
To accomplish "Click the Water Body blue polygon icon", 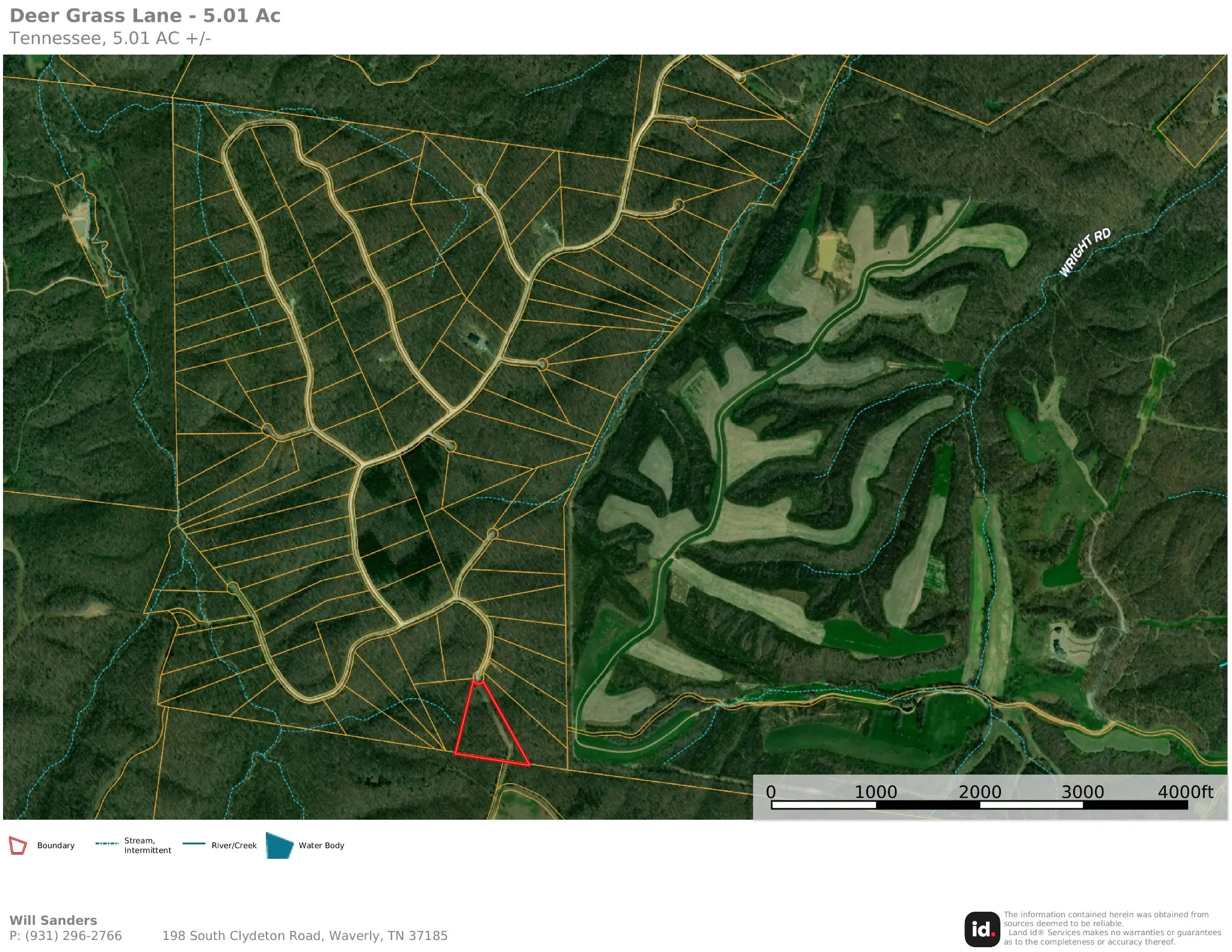I will [x=280, y=845].
